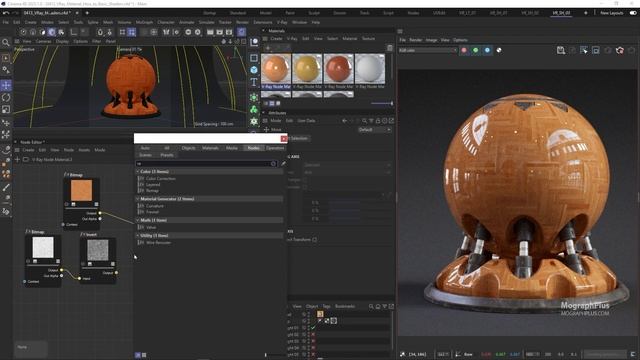This screenshot has width=640, height=360.
Task: Click the search icon in the Attributes panel
Action: (364, 121)
